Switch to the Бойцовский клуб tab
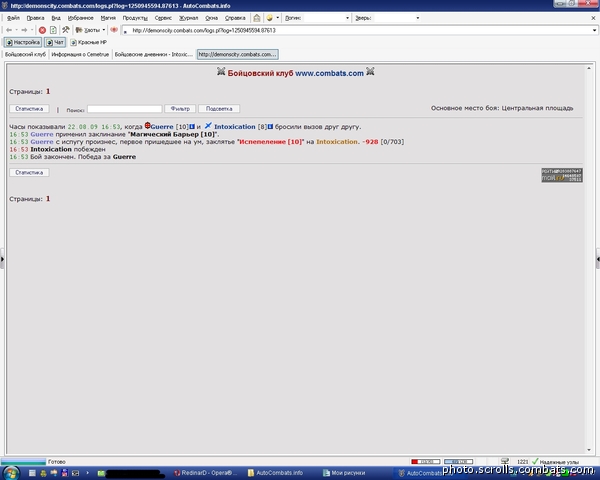This screenshot has height=480, width=600. coord(25,54)
